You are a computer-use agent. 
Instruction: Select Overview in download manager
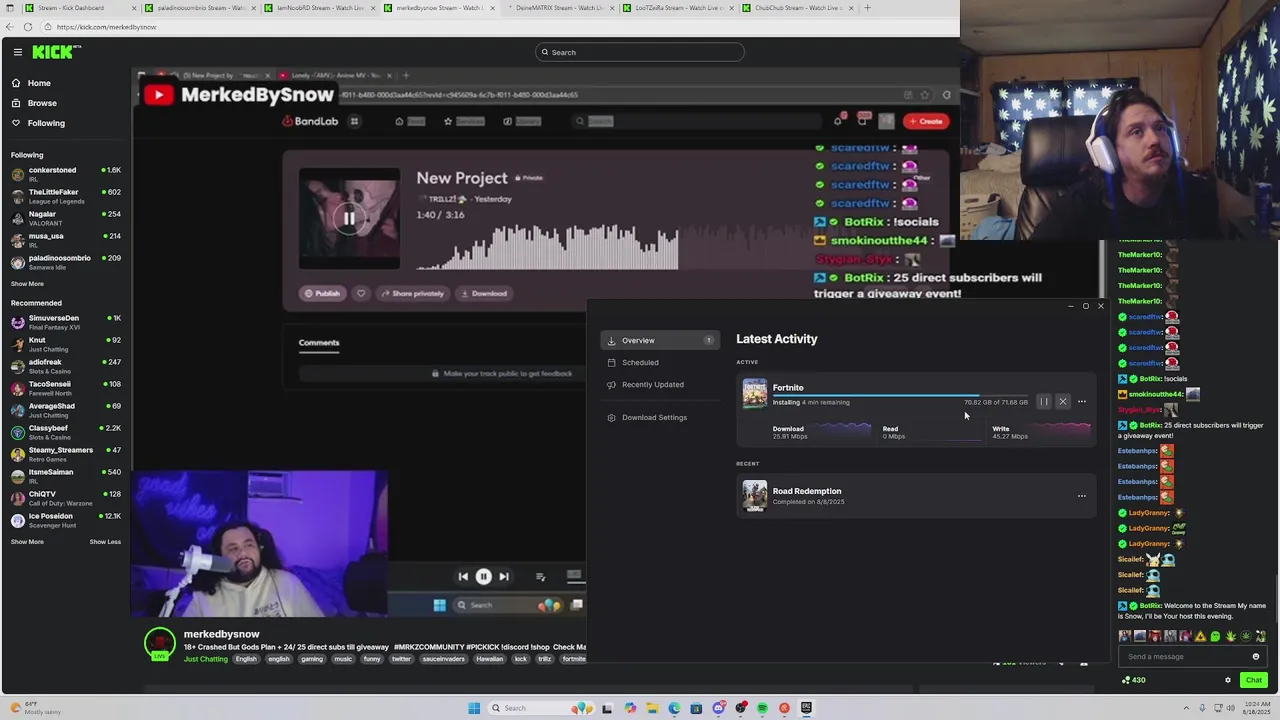pyautogui.click(x=660, y=340)
